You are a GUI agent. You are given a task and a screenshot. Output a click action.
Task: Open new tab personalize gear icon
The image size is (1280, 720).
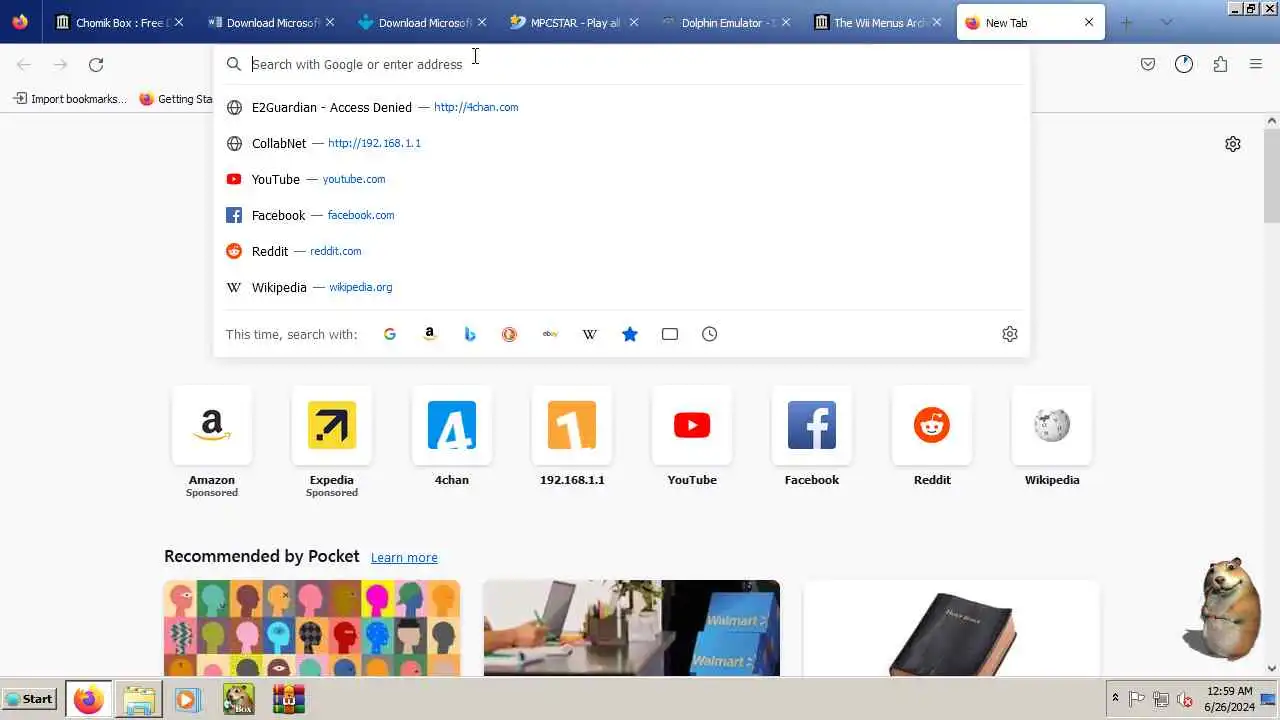pyautogui.click(x=1233, y=144)
